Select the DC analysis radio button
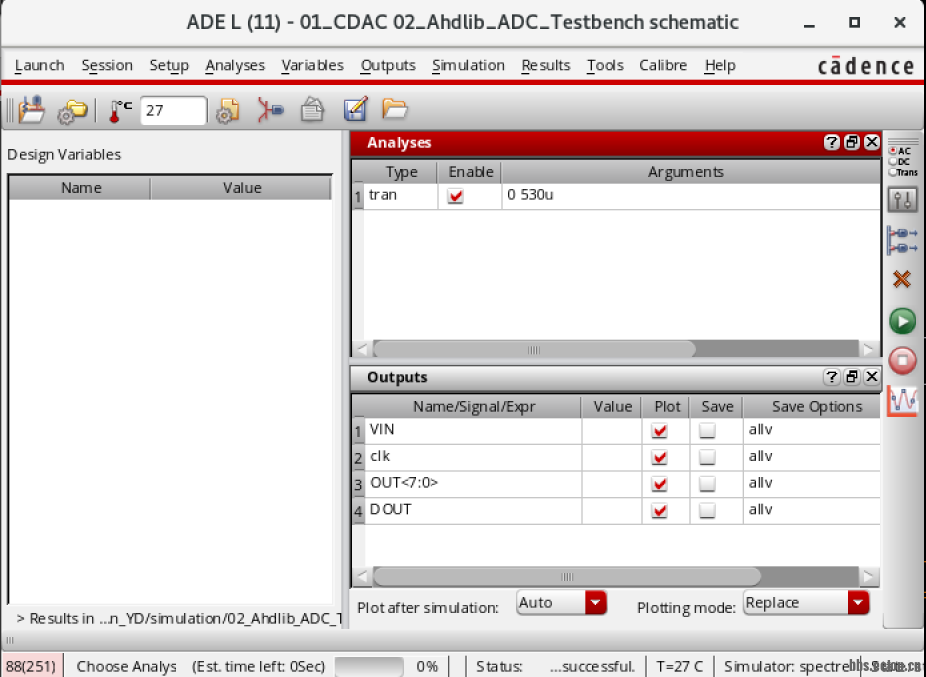Image resolution: width=926 pixels, height=677 pixels. point(893,161)
